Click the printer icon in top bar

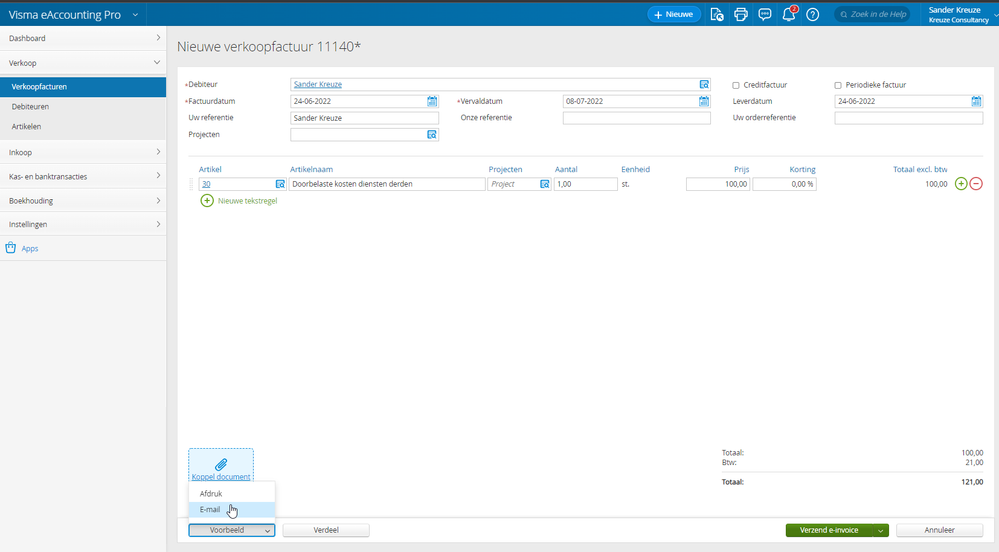click(741, 14)
